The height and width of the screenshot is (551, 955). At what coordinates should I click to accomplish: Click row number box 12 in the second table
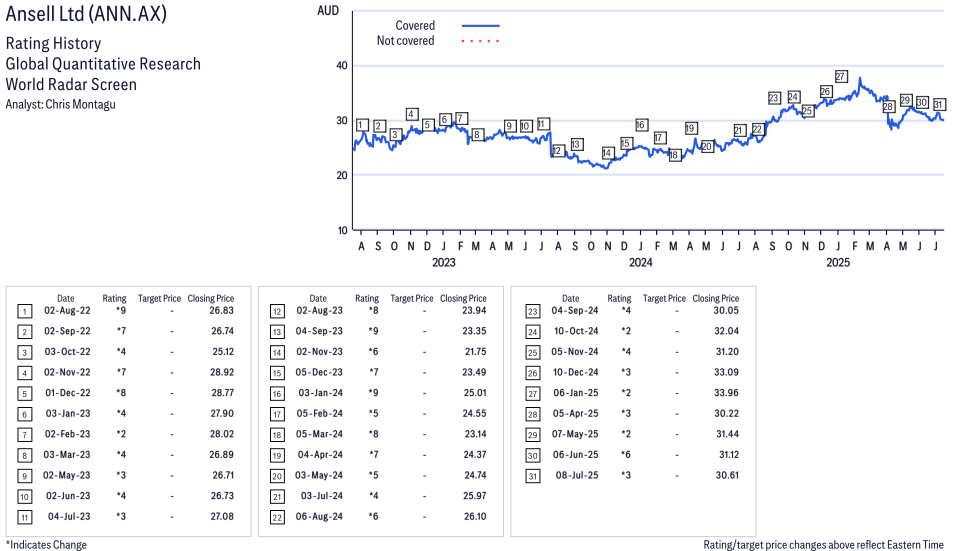(277, 312)
